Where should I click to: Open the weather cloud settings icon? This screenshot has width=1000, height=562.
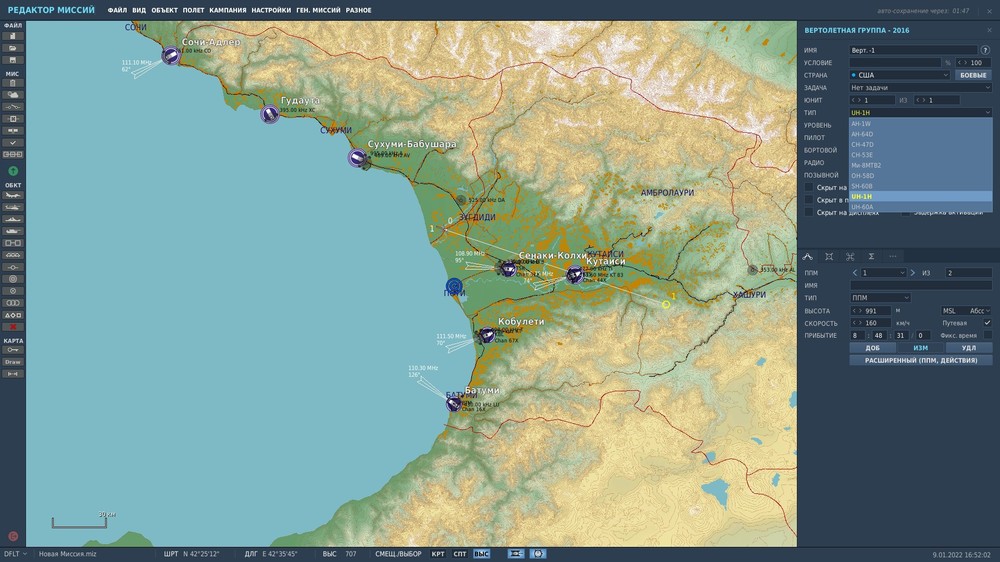pyautogui.click(x=13, y=95)
